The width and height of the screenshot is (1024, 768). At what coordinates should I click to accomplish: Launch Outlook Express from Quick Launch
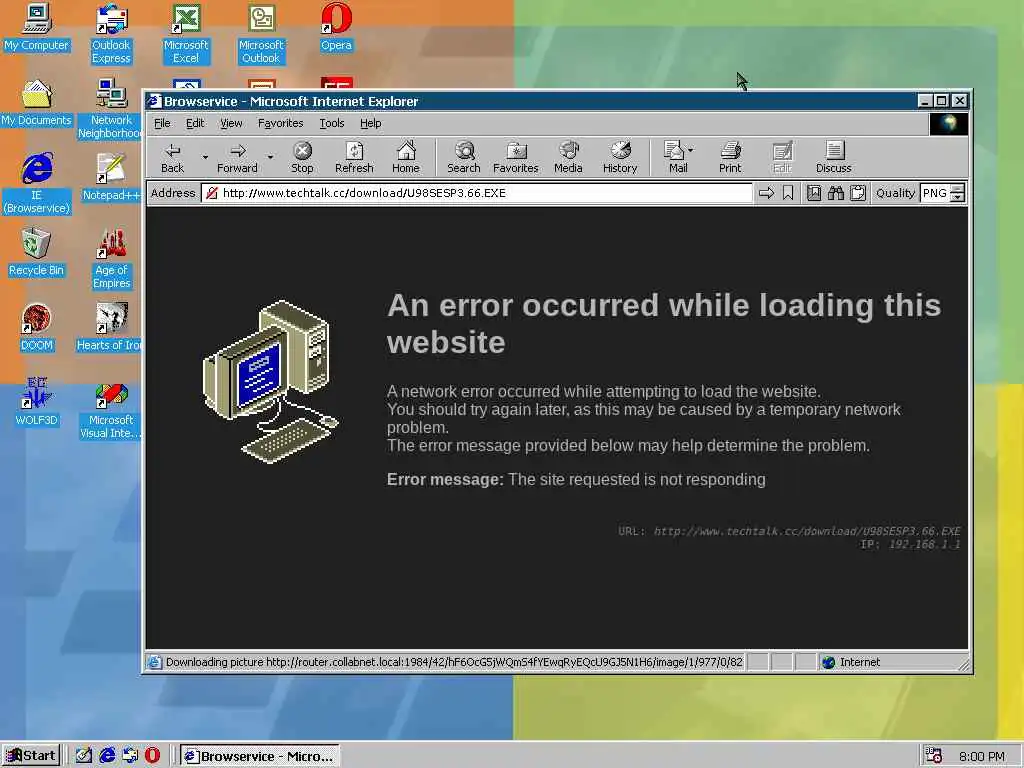coord(130,756)
